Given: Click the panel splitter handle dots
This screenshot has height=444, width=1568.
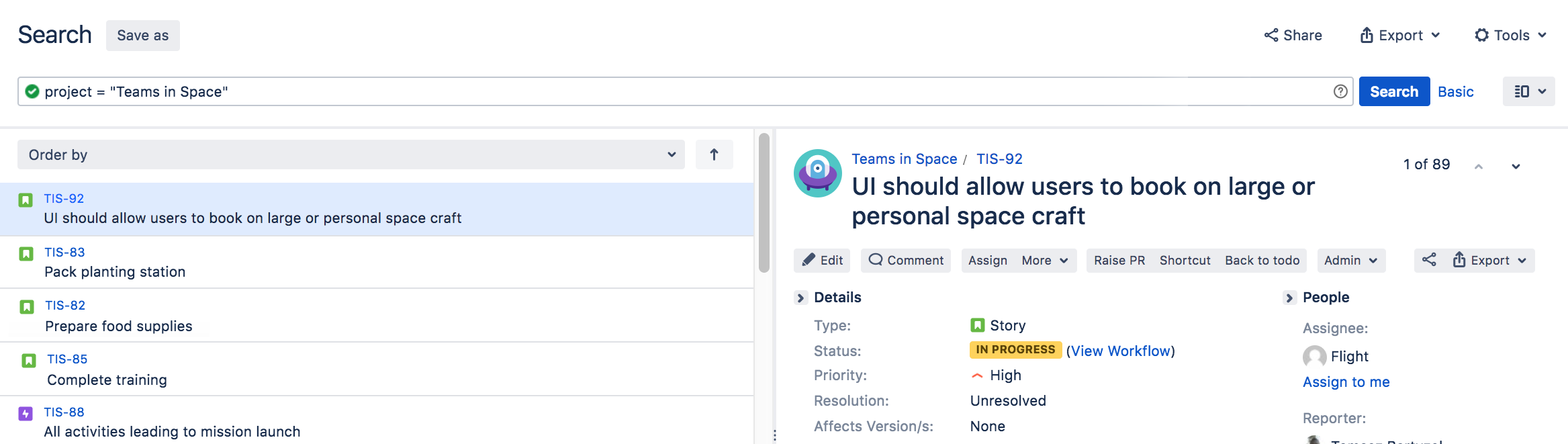Looking at the screenshot, I should (774, 435).
